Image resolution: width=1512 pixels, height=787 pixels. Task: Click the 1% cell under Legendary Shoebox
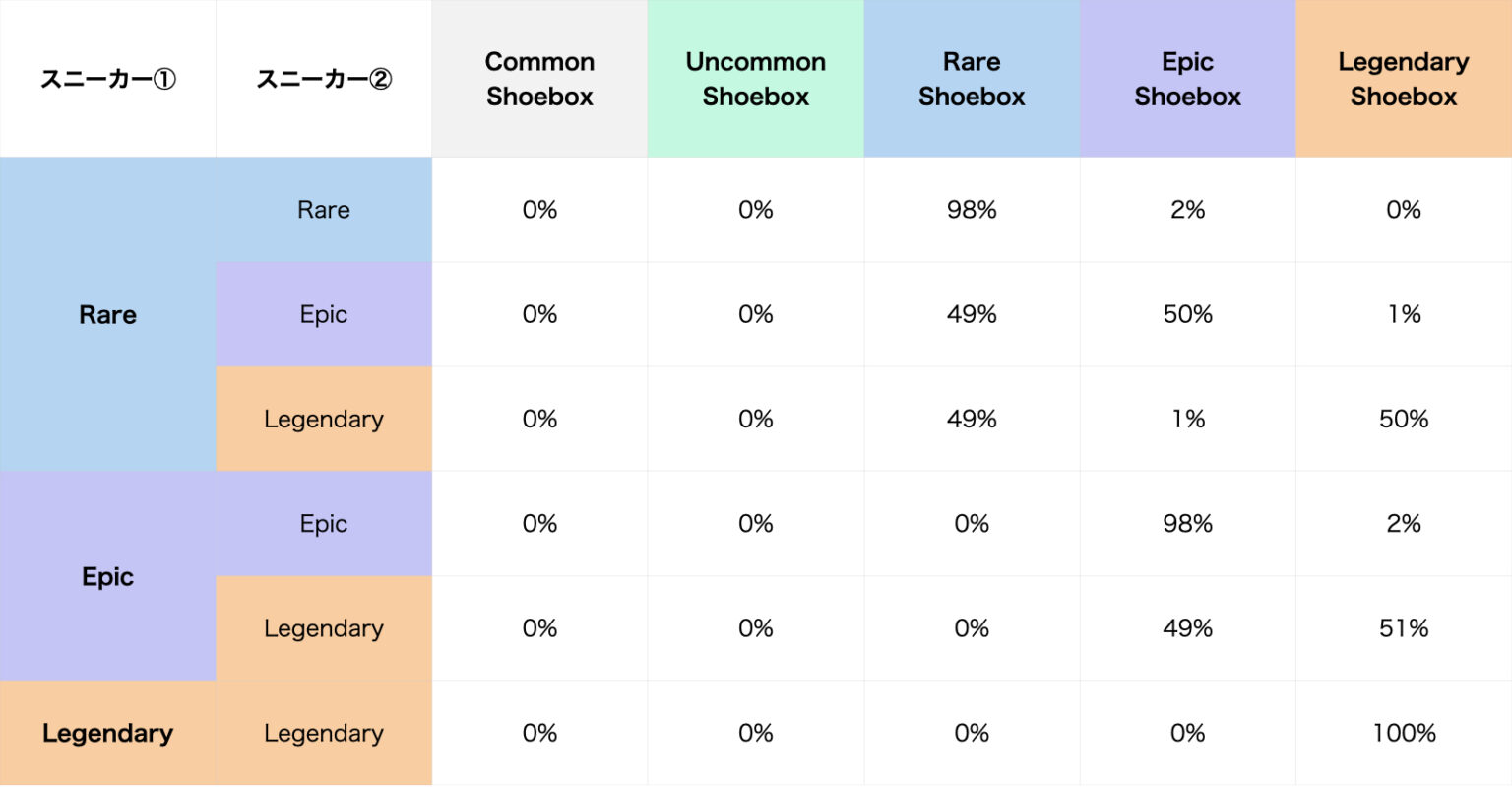(x=1404, y=315)
